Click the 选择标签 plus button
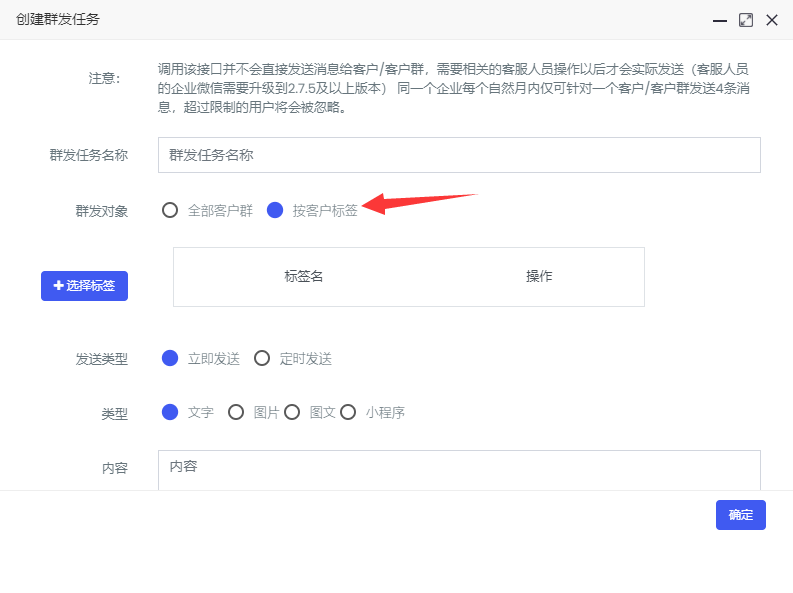This screenshot has height=593, width=793. click(x=84, y=286)
